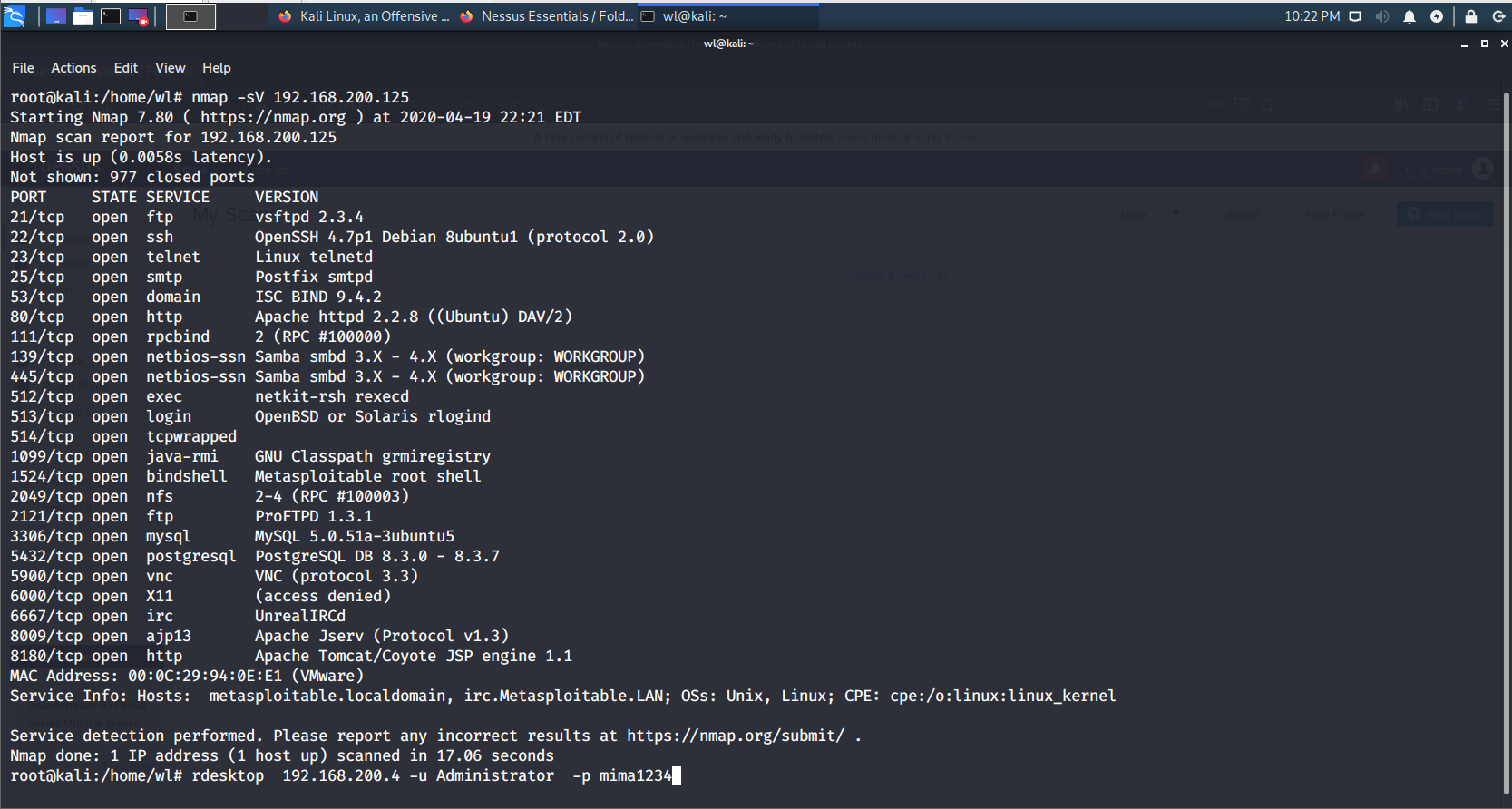The image size is (1512, 809).
Task: Click the screen recorder panel icon
Action: tap(139, 16)
